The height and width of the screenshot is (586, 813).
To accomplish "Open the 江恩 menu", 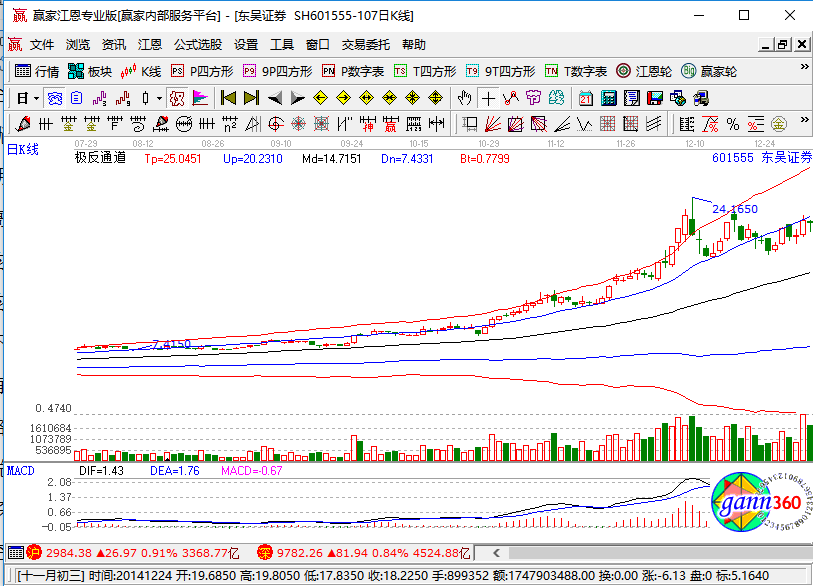I will [x=150, y=45].
